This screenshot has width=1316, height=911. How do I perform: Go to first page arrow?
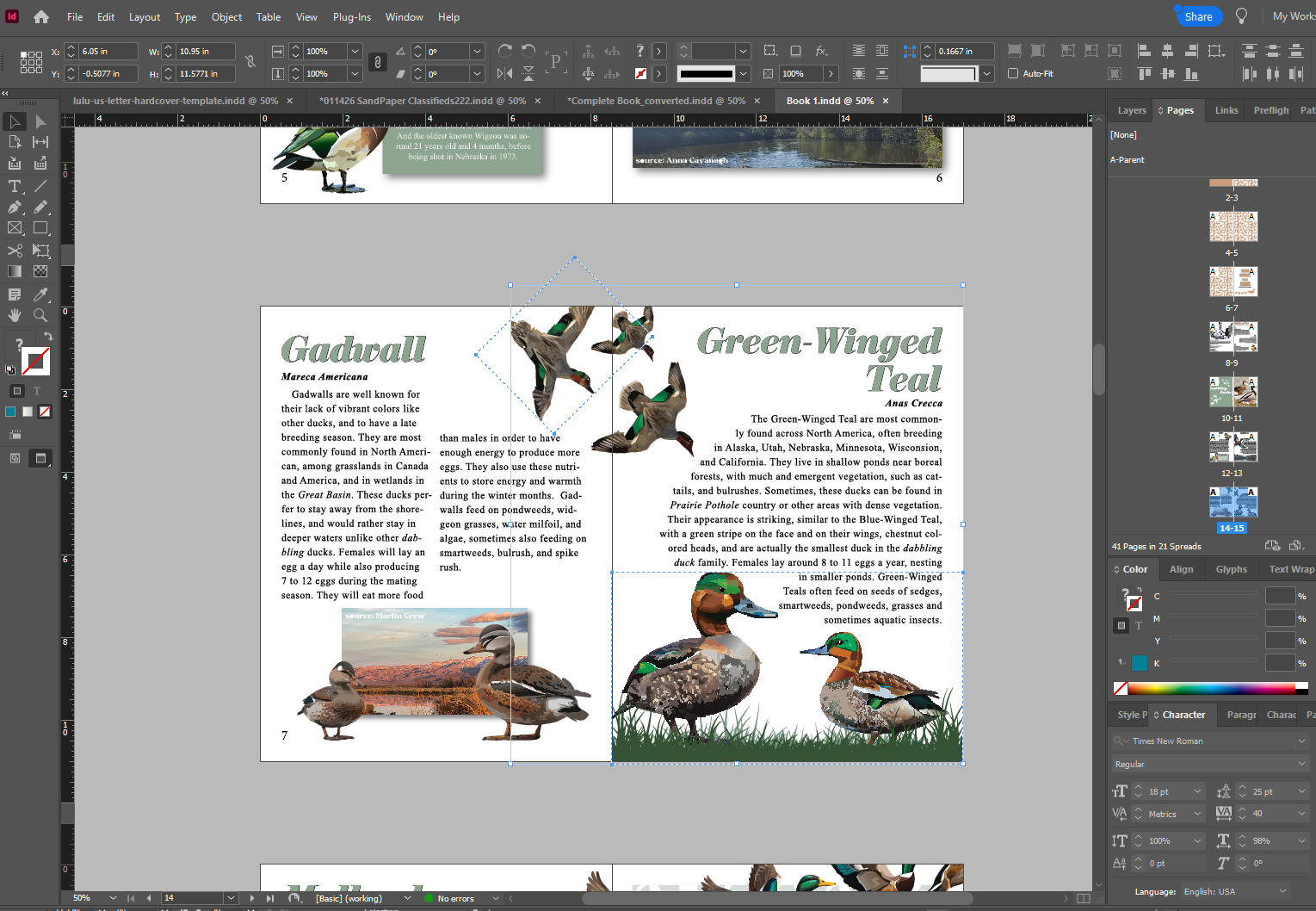[131, 898]
